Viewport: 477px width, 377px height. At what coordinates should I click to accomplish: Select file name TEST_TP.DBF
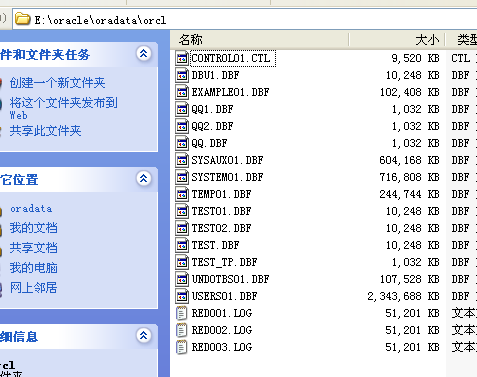pos(224,262)
